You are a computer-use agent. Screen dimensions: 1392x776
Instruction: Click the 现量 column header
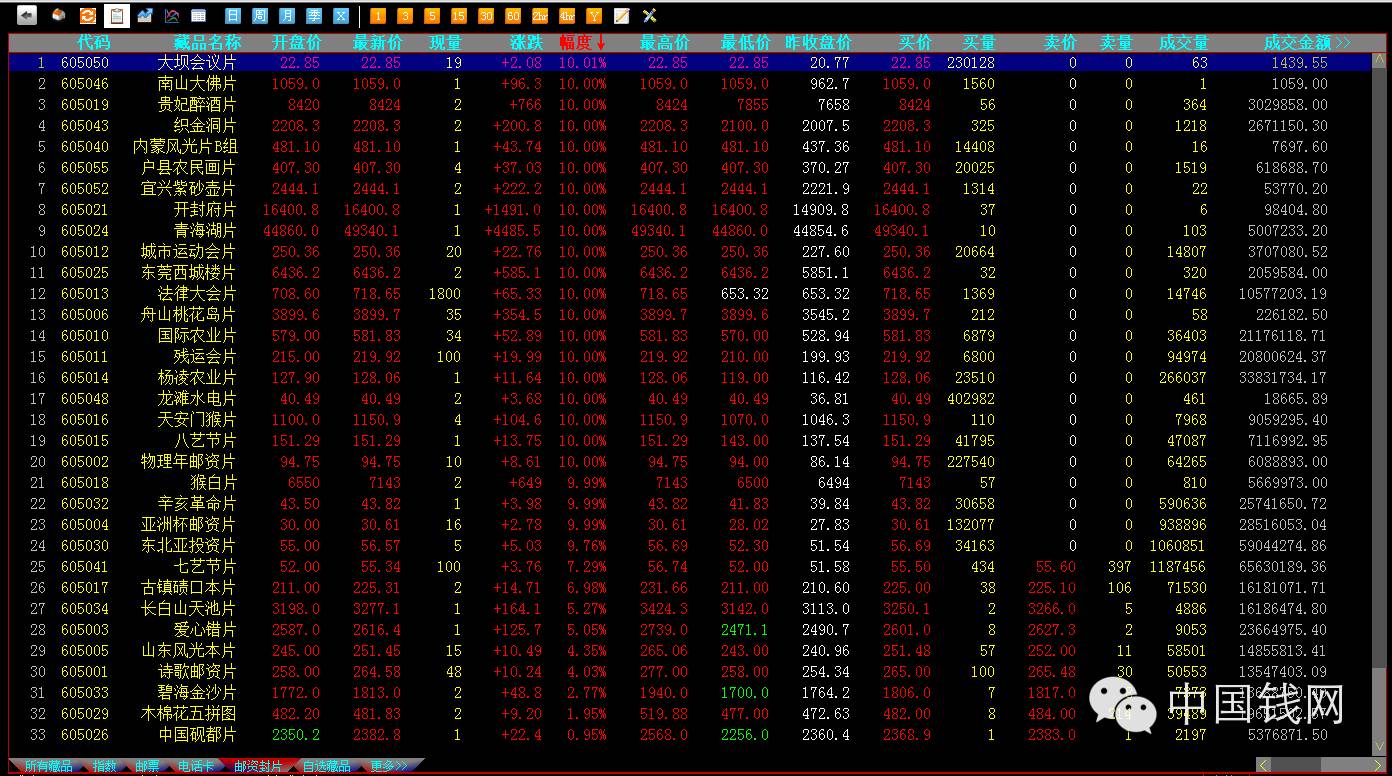[x=445, y=43]
